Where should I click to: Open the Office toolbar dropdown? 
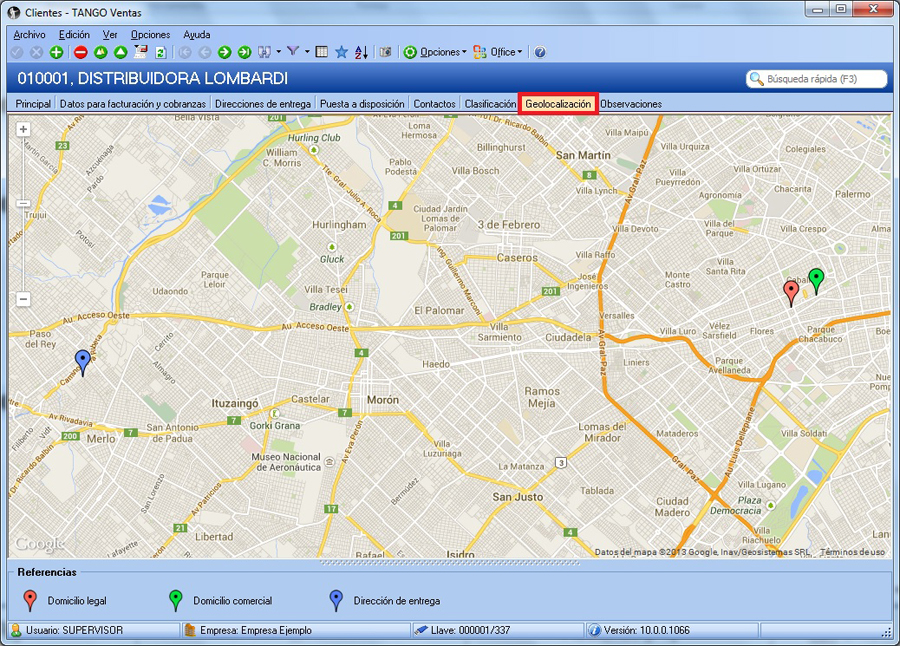[x=498, y=52]
